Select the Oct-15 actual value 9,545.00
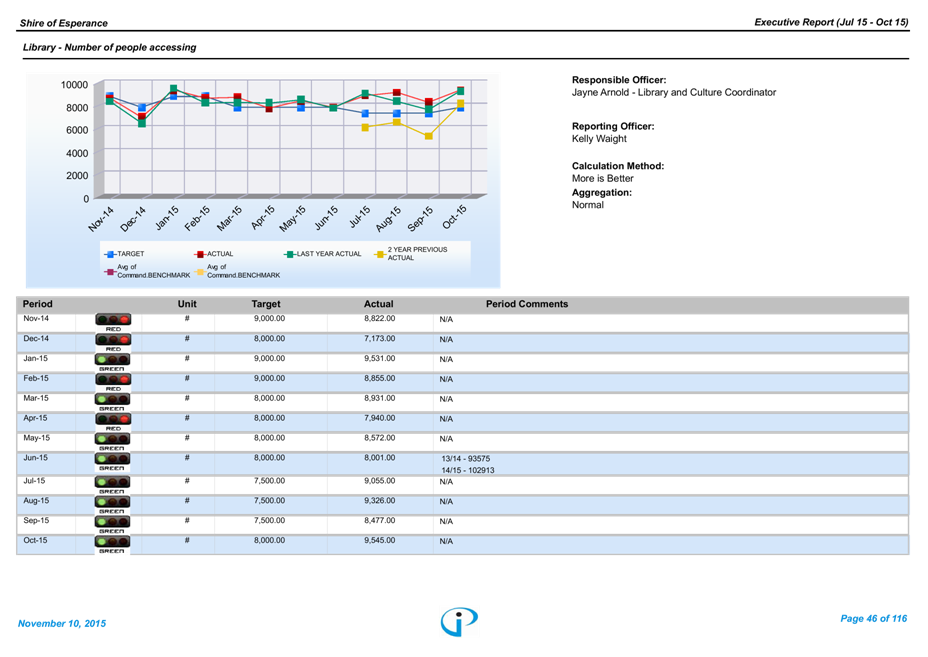Screen dimensions: 928x657 379,541
